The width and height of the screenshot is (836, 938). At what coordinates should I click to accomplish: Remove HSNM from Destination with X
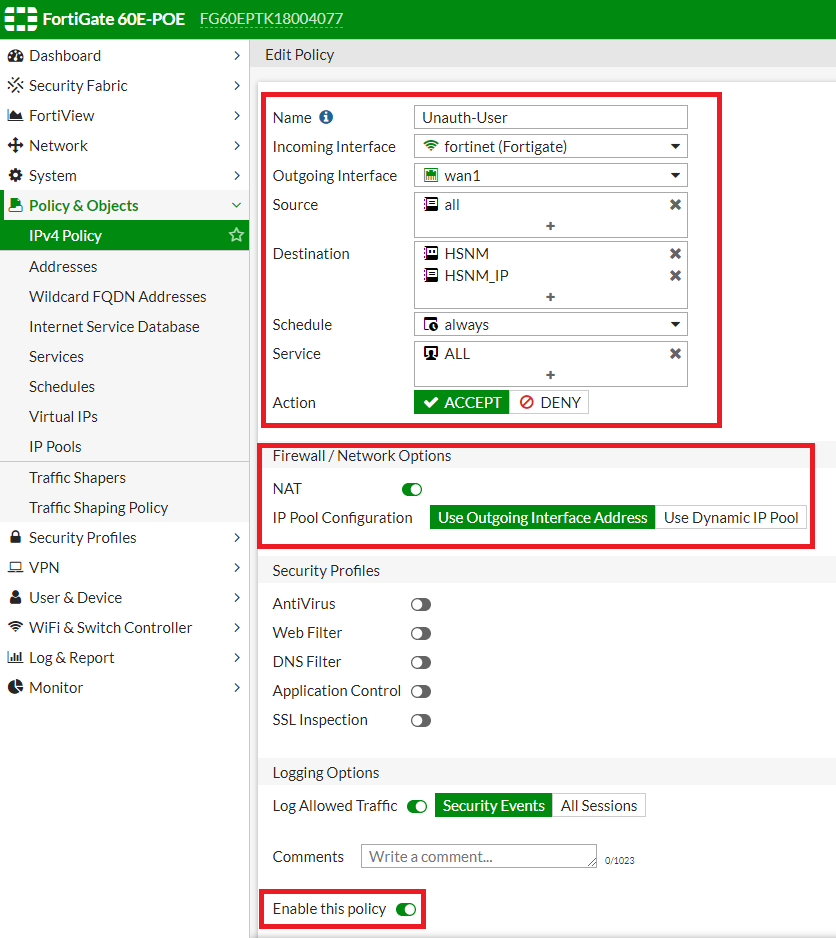point(675,254)
